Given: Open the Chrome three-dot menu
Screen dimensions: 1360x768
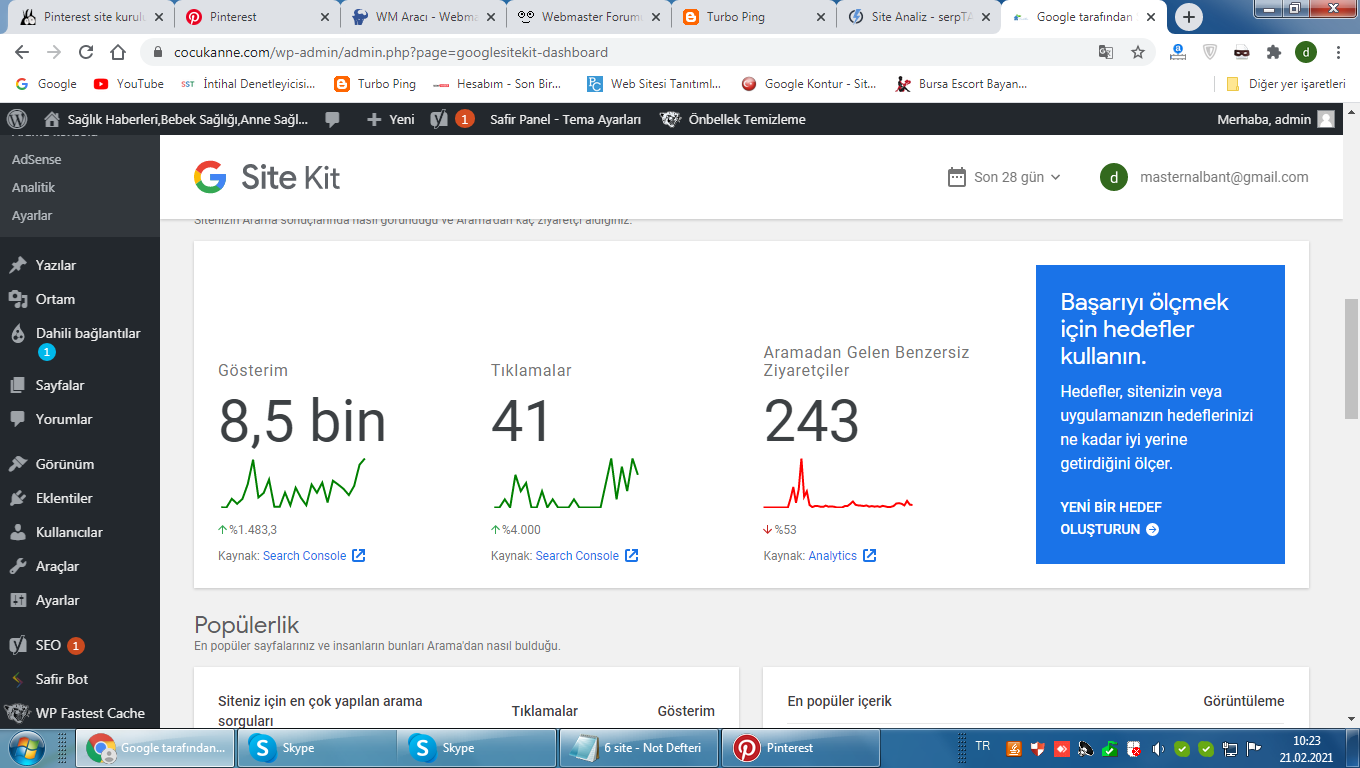Looking at the screenshot, I should [x=1338, y=52].
